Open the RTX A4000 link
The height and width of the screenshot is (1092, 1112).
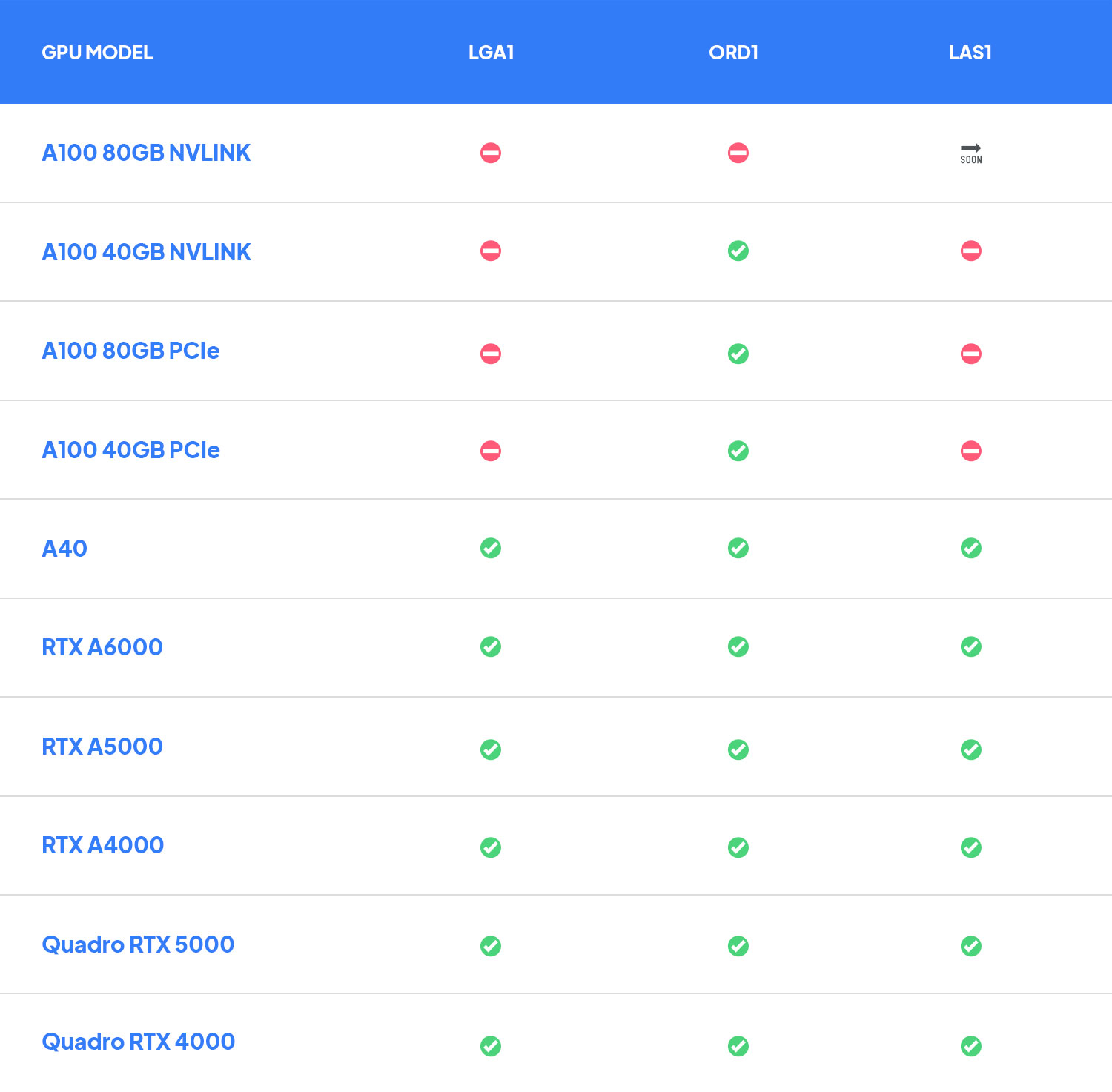coord(103,845)
